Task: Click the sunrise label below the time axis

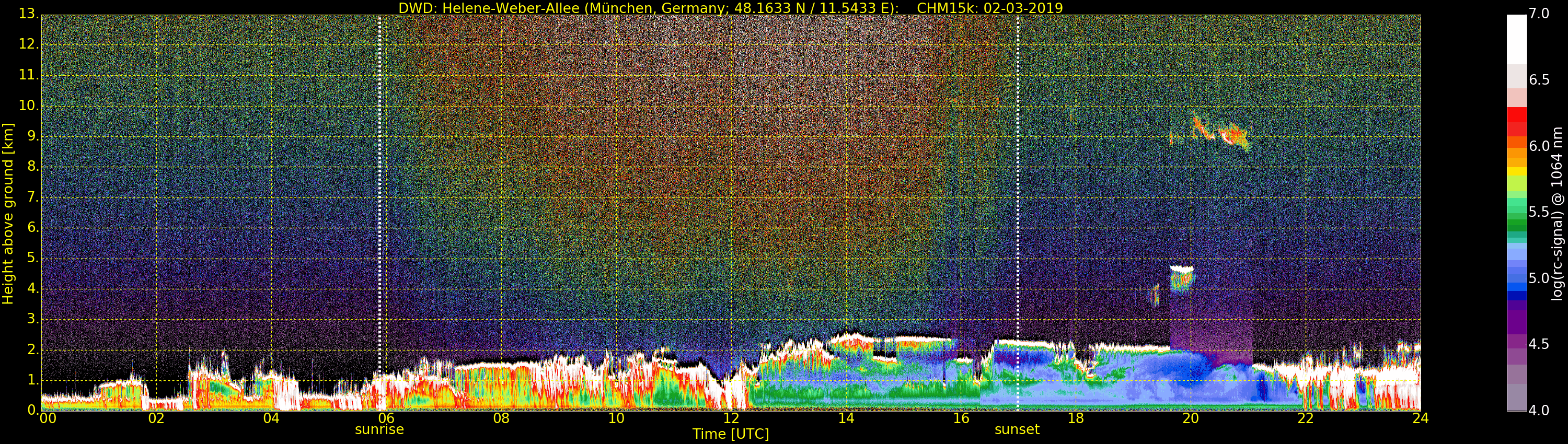Action: (x=379, y=429)
